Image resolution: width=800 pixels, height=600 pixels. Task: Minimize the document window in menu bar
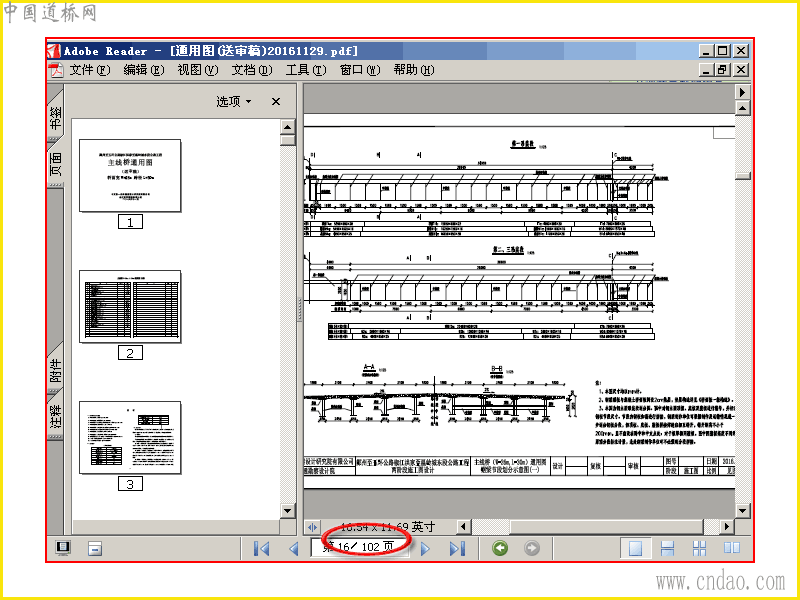706,70
